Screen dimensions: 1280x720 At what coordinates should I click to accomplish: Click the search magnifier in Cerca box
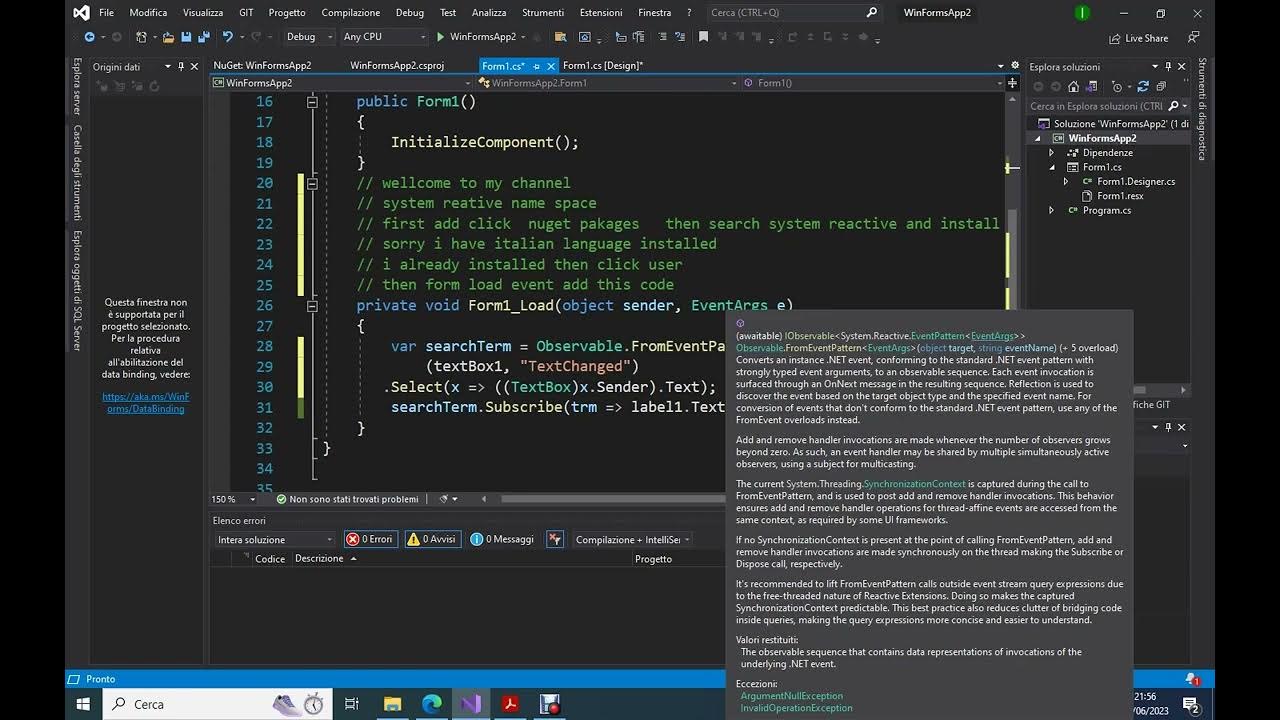coord(871,13)
